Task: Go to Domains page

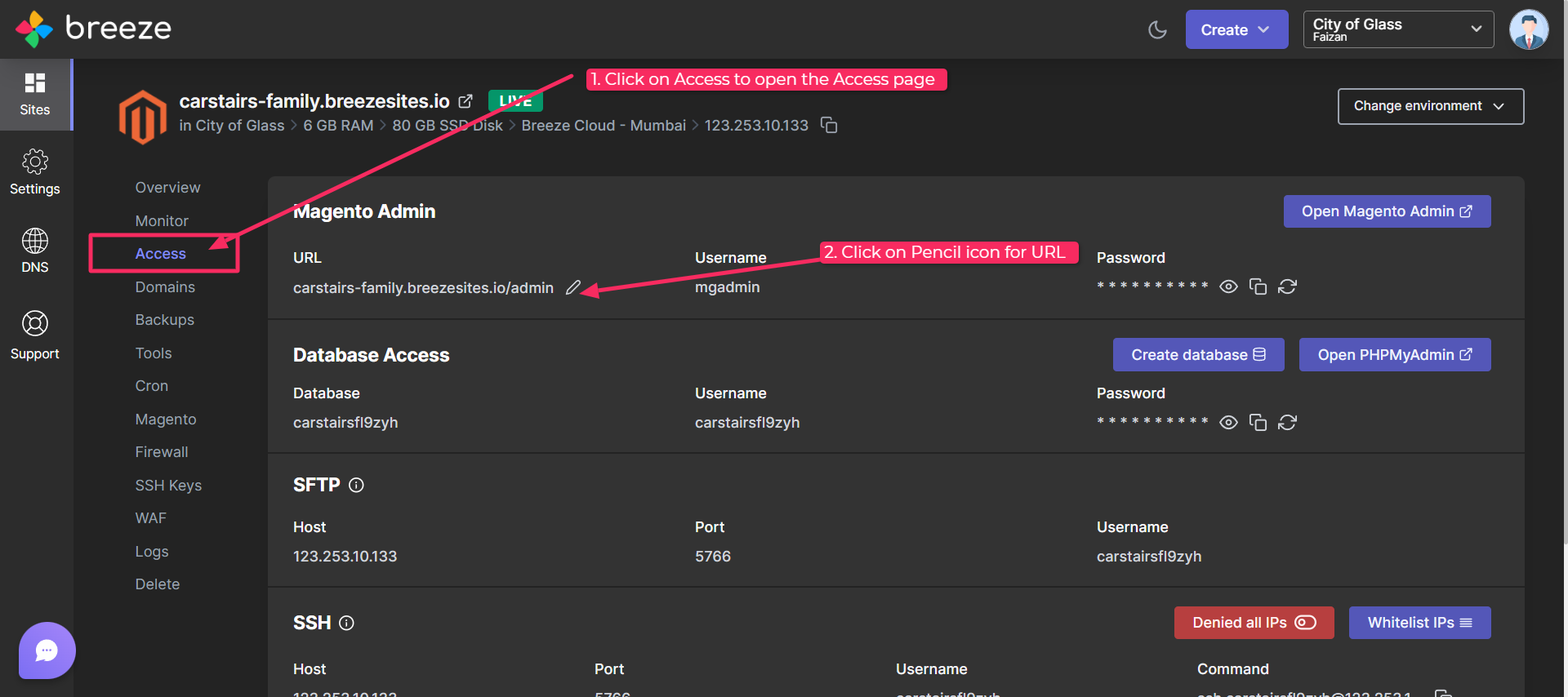Action: pos(165,287)
